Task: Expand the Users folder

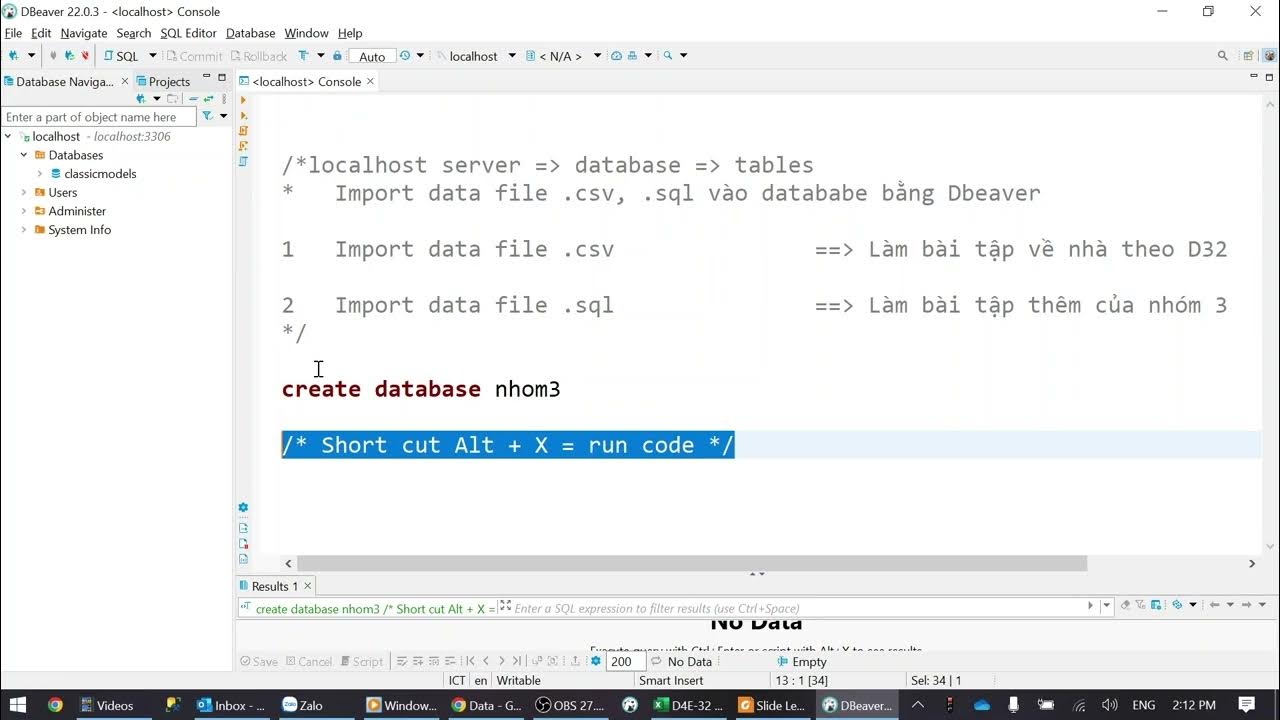Action: click(24, 192)
